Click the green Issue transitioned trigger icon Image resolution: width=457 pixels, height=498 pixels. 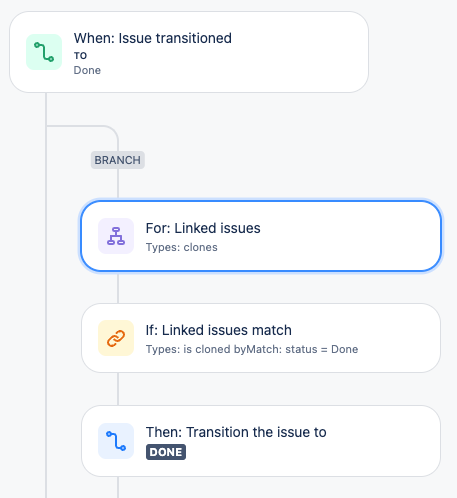point(44,52)
